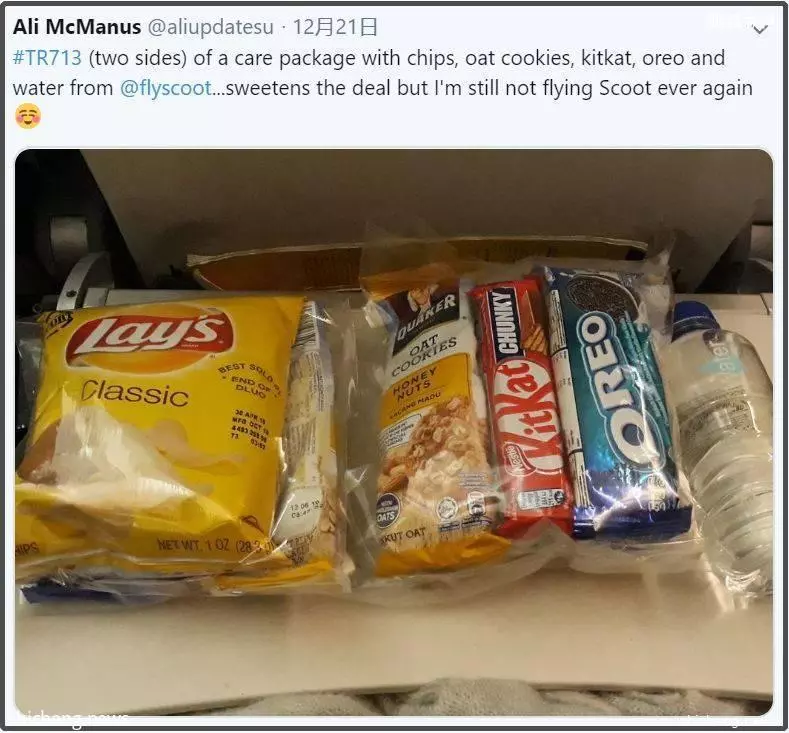Screen dimensions: 789x733
Task: Click the @aliupdatesu handle
Action: 210,27
